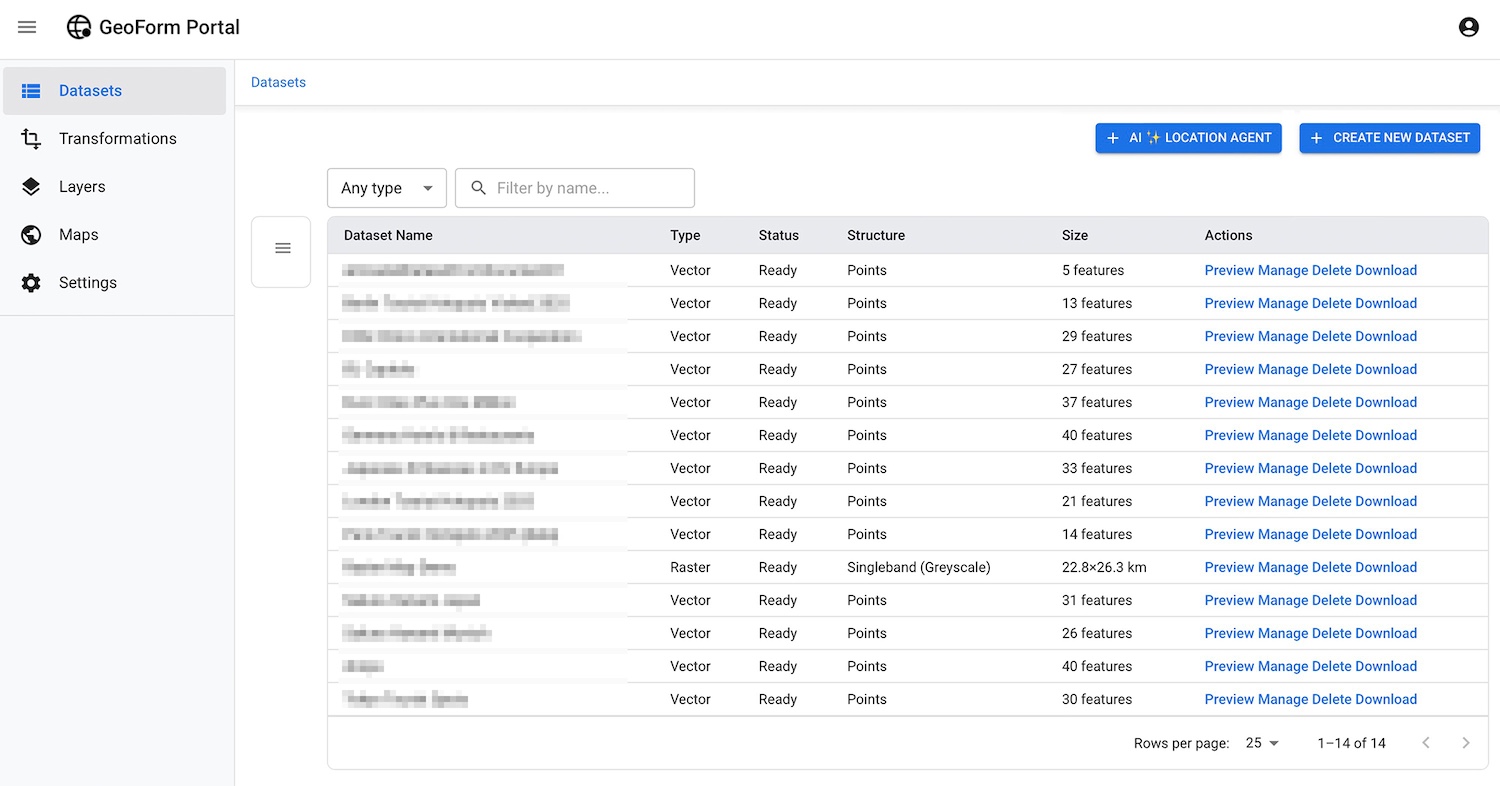Click the AI Location Agent button

[1188, 138]
